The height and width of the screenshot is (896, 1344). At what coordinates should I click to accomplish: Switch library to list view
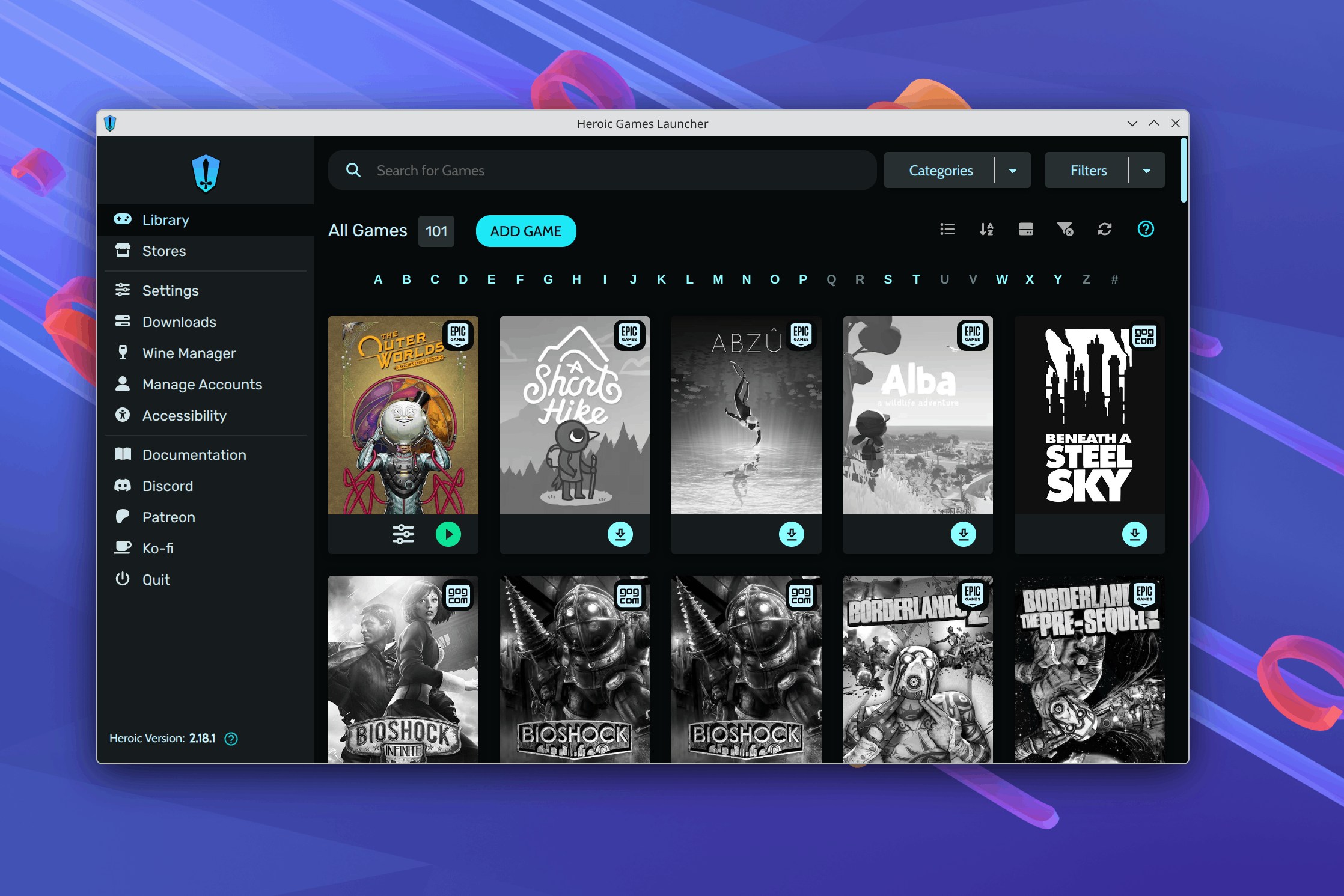tap(947, 229)
